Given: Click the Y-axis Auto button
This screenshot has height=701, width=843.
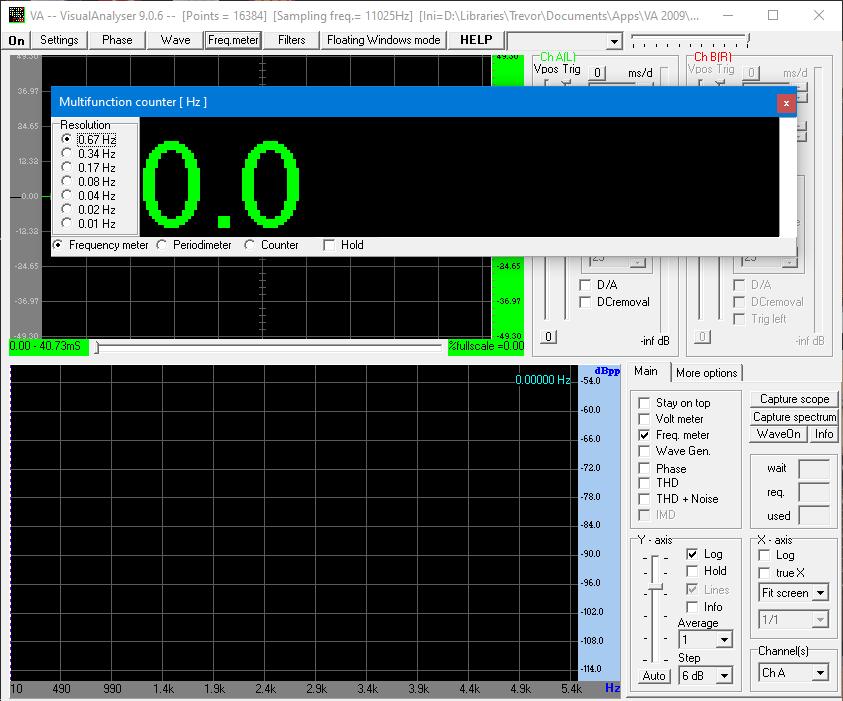Looking at the screenshot, I should point(654,676).
